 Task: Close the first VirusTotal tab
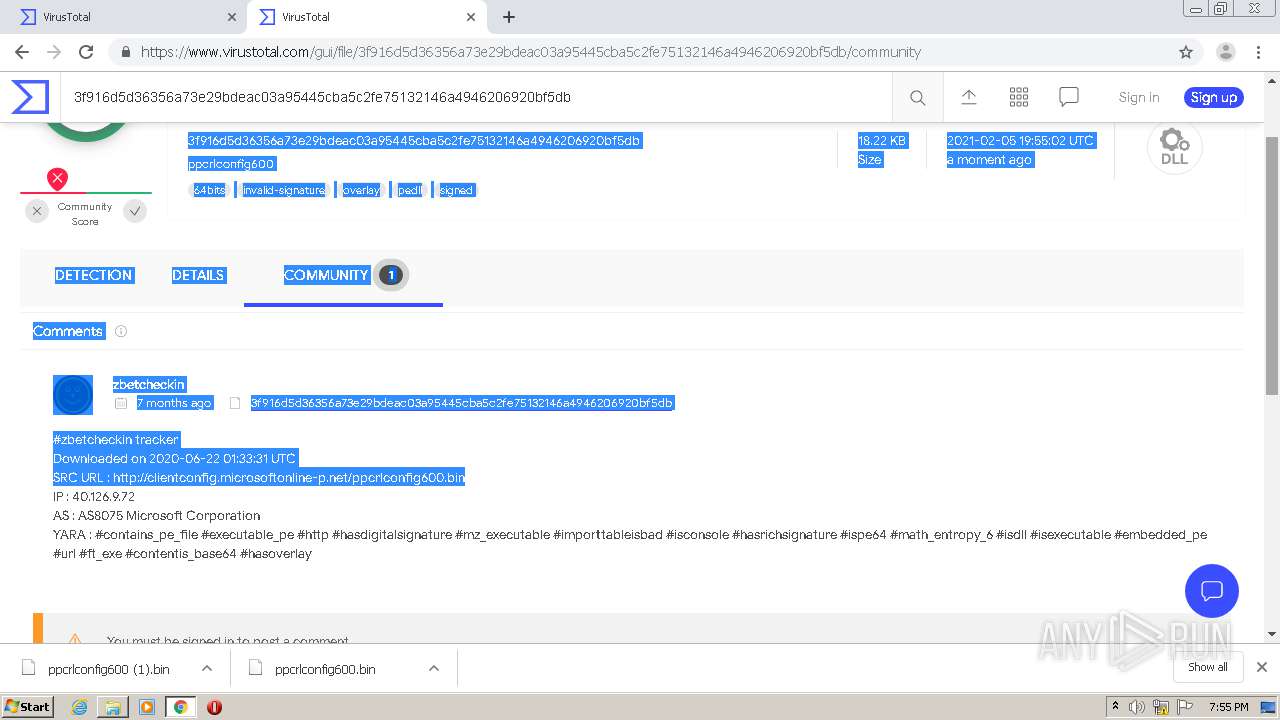coord(231,17)
